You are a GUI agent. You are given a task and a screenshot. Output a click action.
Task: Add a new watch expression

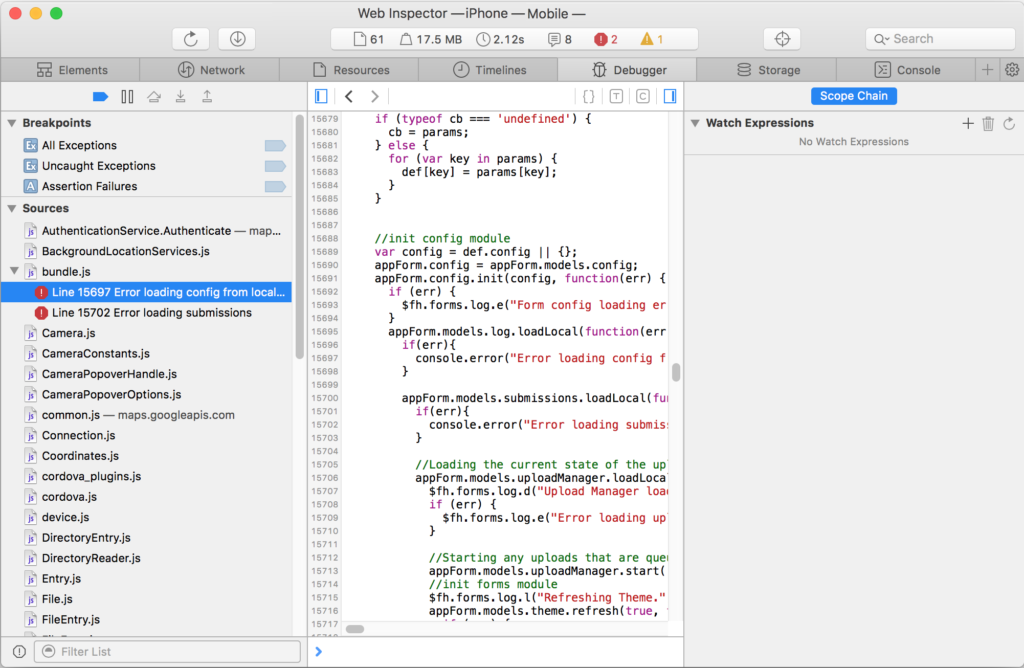967,123
